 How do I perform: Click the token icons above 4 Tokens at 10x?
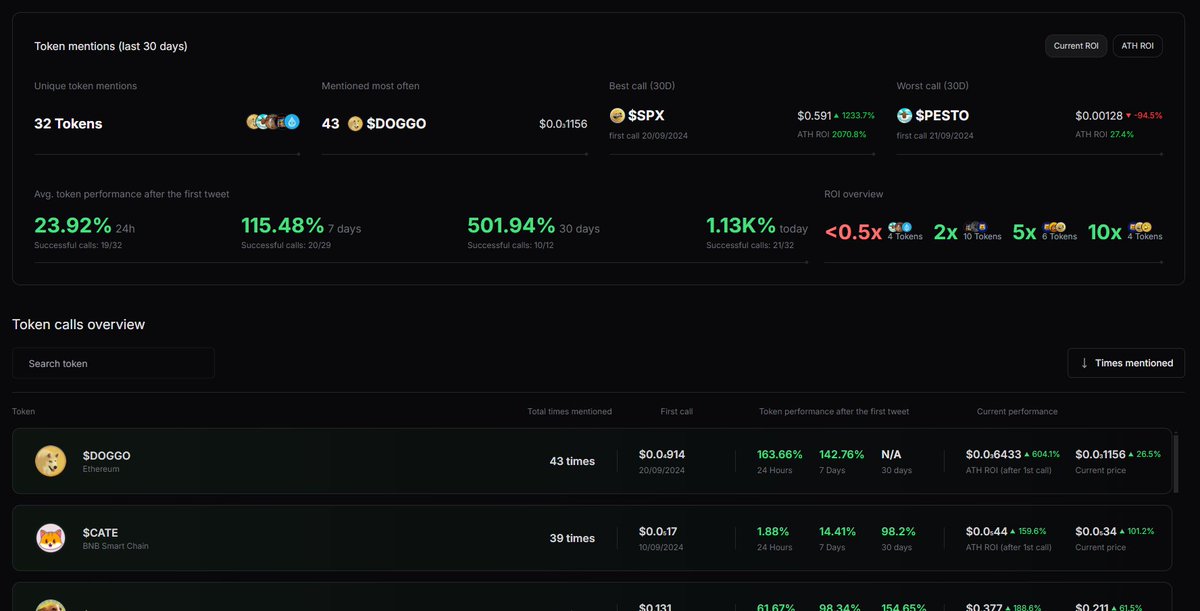click(1141, 227)
